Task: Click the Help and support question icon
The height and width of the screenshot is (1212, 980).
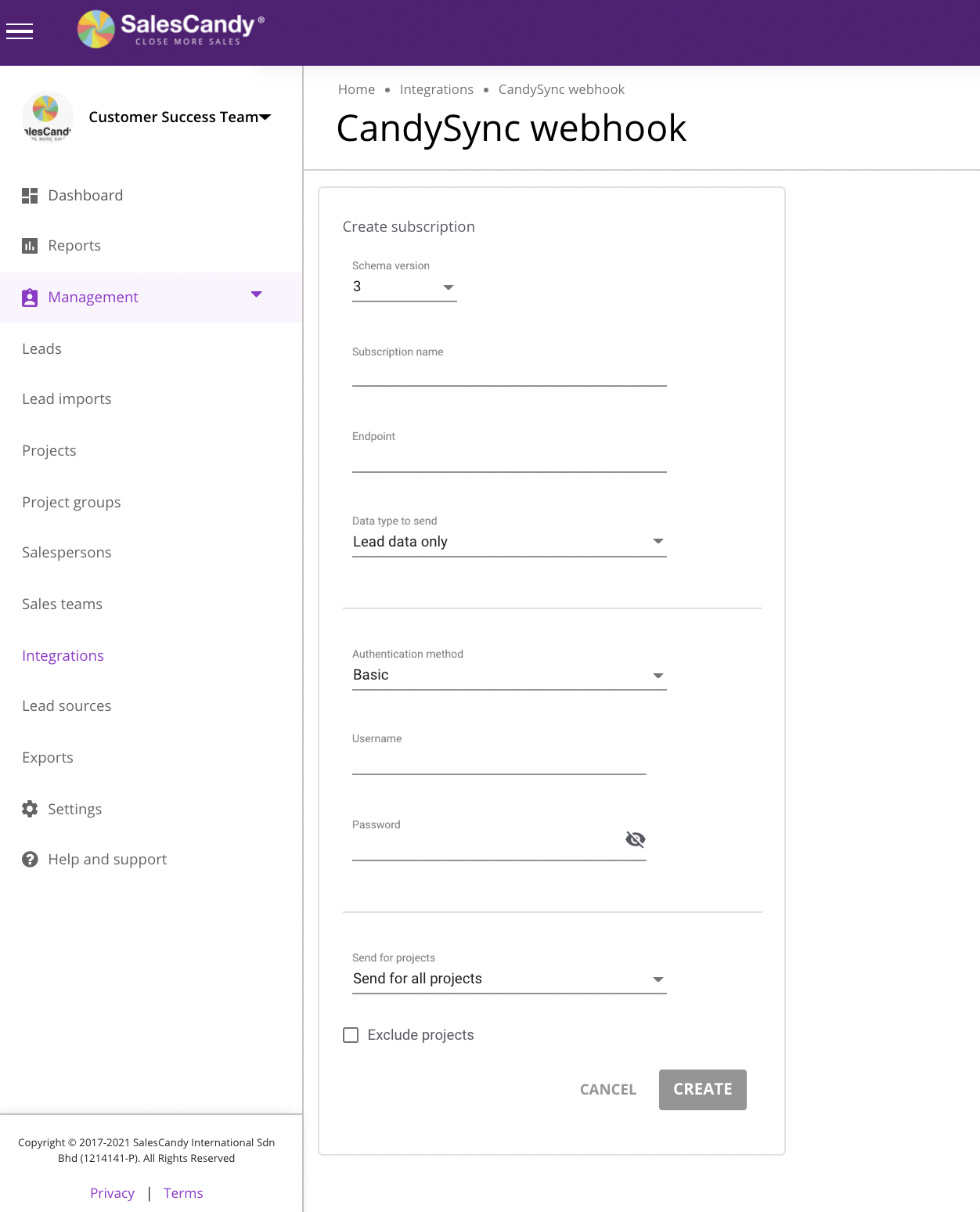Action: 30,860
